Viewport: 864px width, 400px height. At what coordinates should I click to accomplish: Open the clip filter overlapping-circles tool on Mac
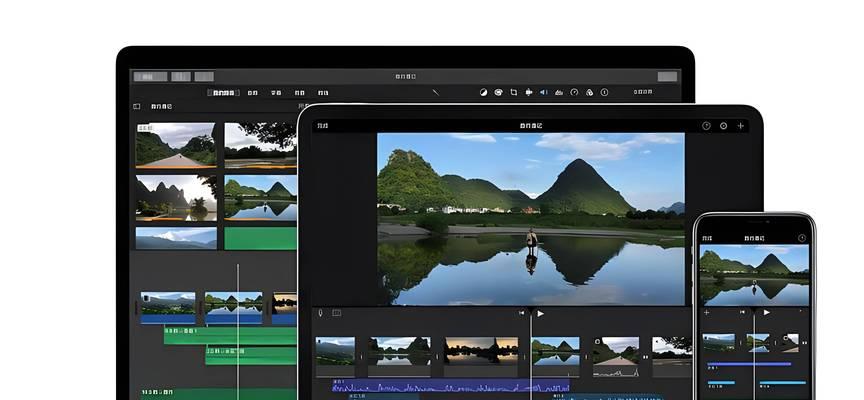coord(589,93)
